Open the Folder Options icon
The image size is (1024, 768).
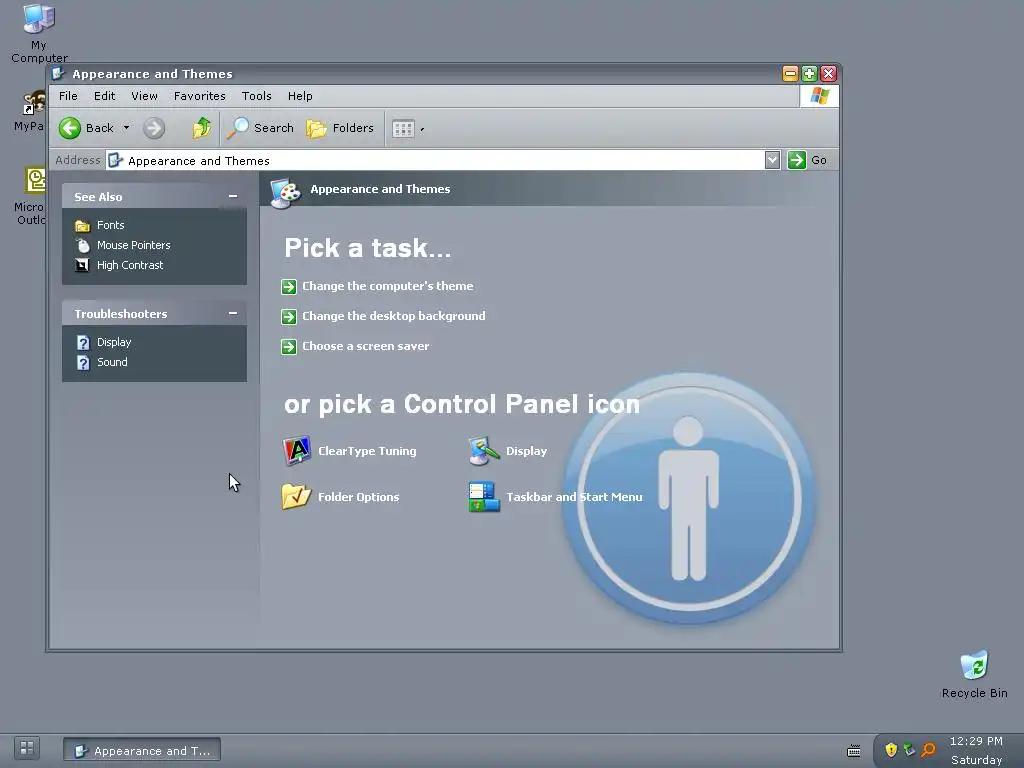tap(296, 497)
